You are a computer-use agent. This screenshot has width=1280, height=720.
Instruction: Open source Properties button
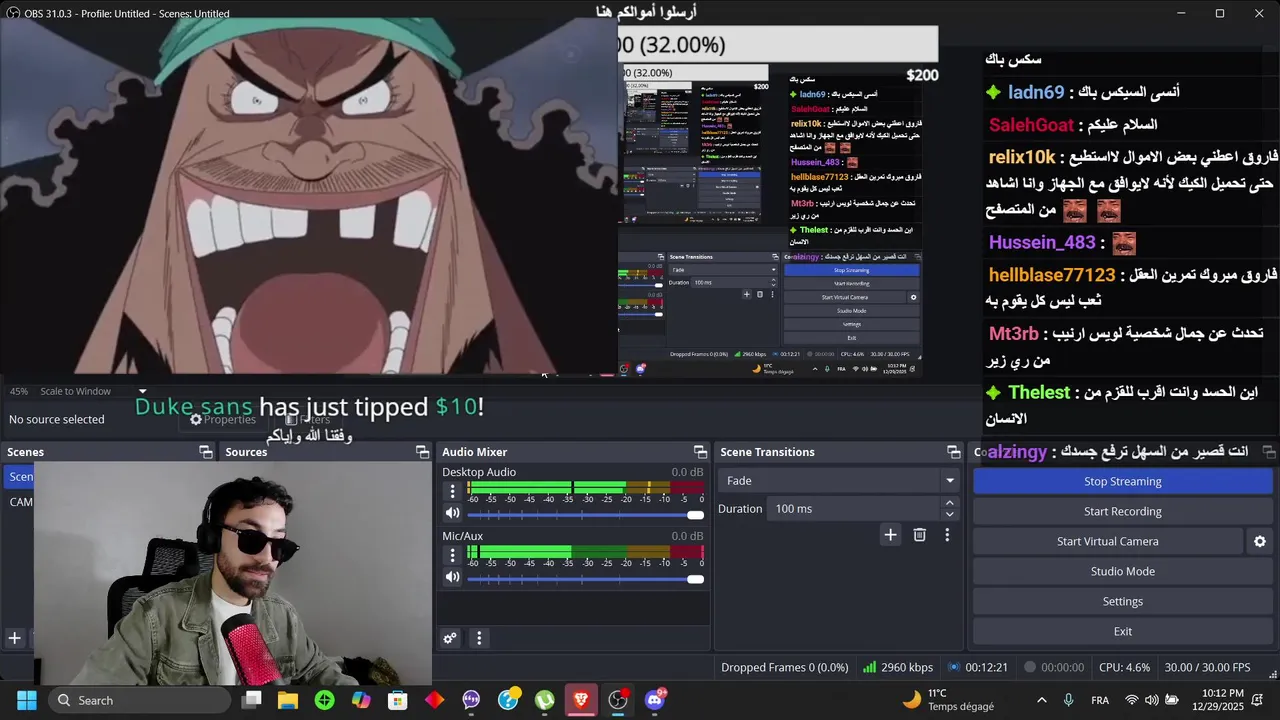[x=223, y=419]
